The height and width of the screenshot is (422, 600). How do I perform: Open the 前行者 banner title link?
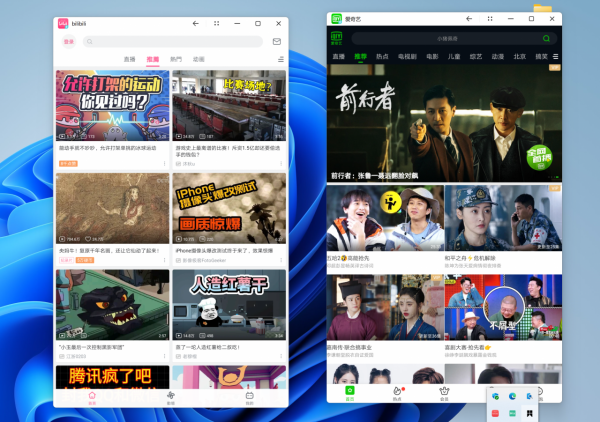384,176
